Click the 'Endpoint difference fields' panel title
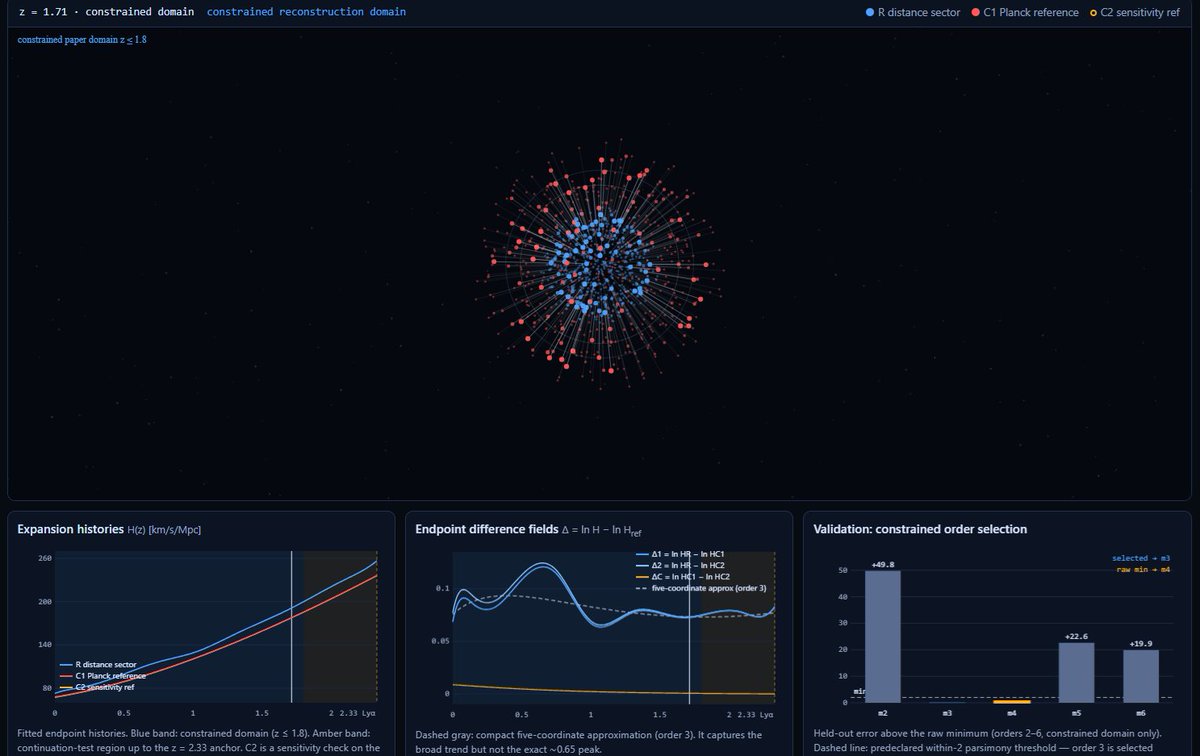1200x756 pixels. pos(487,529)
